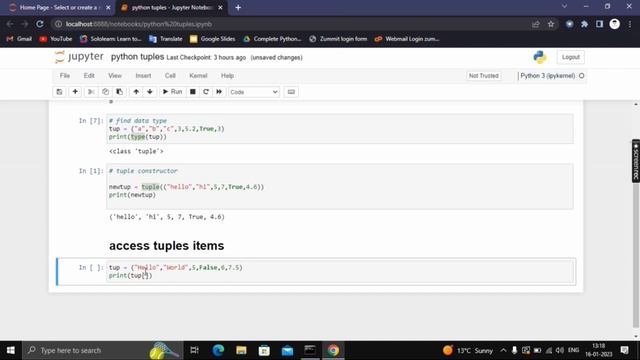640x360 pixels.
Task: Open the Zummit login form bookmark
Action: (338, 39)
